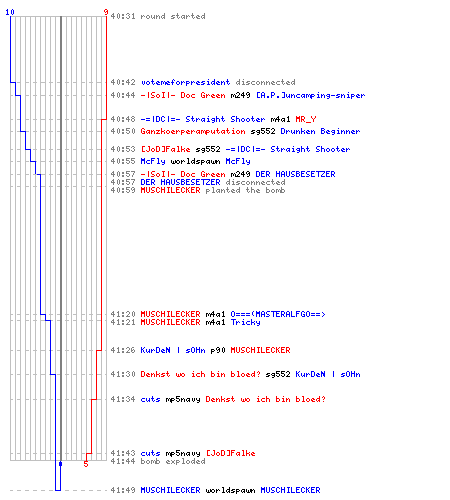The height and width of the screenshot is (500, 450).
Task: Select the 40:31 round started event
Action: [x=158, y=16]
